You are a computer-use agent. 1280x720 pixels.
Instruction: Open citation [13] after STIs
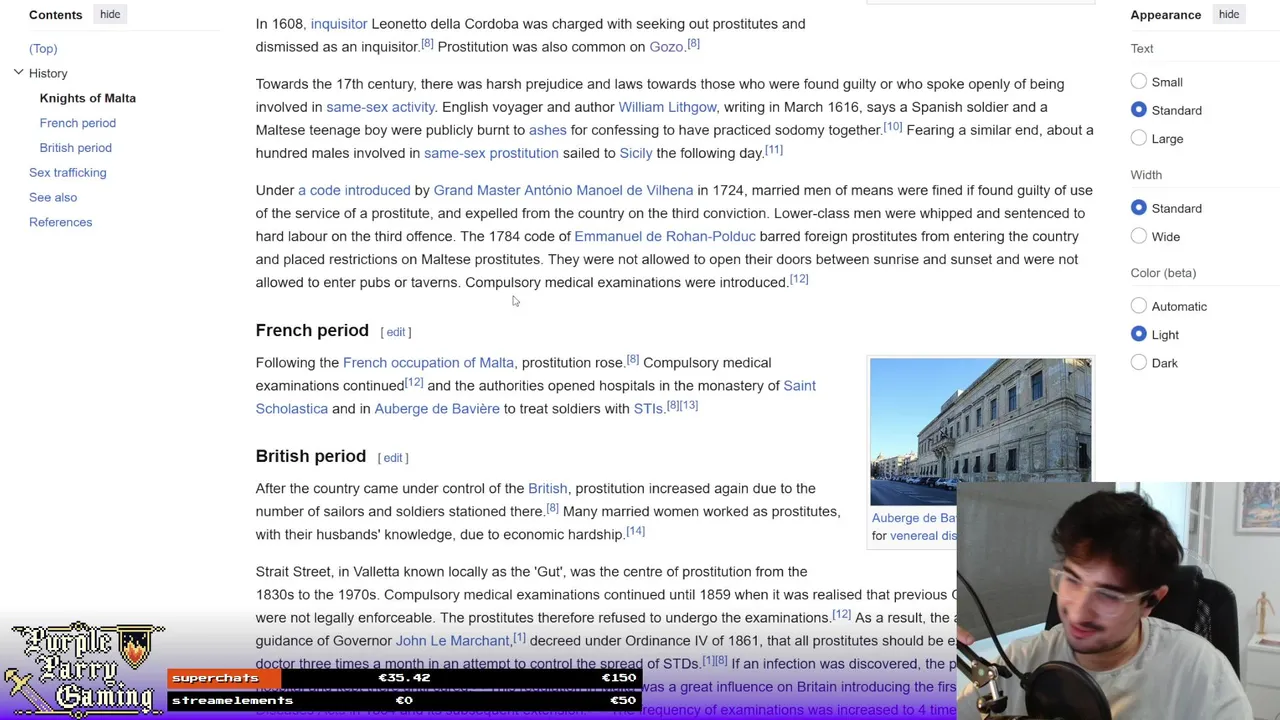pos(689,406)
